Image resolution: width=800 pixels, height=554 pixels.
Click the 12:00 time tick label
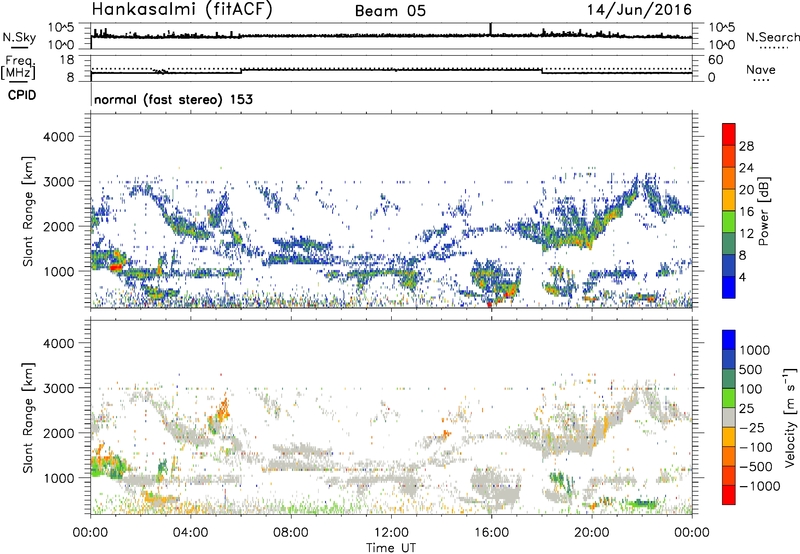391,533
